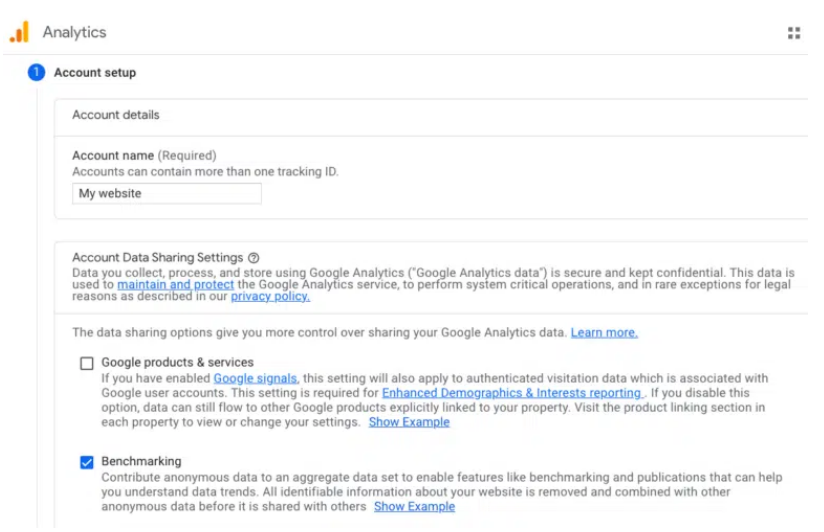Click the Google products & services label

(x=178, y=363)
